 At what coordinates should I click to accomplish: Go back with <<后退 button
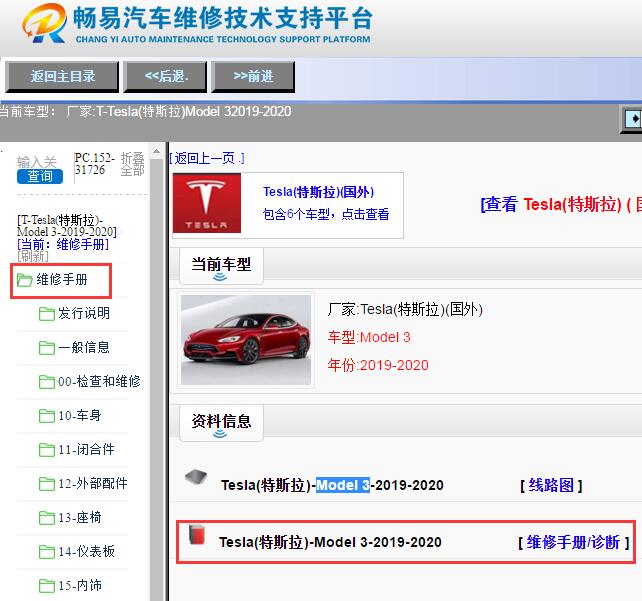[x=165, y=77]
